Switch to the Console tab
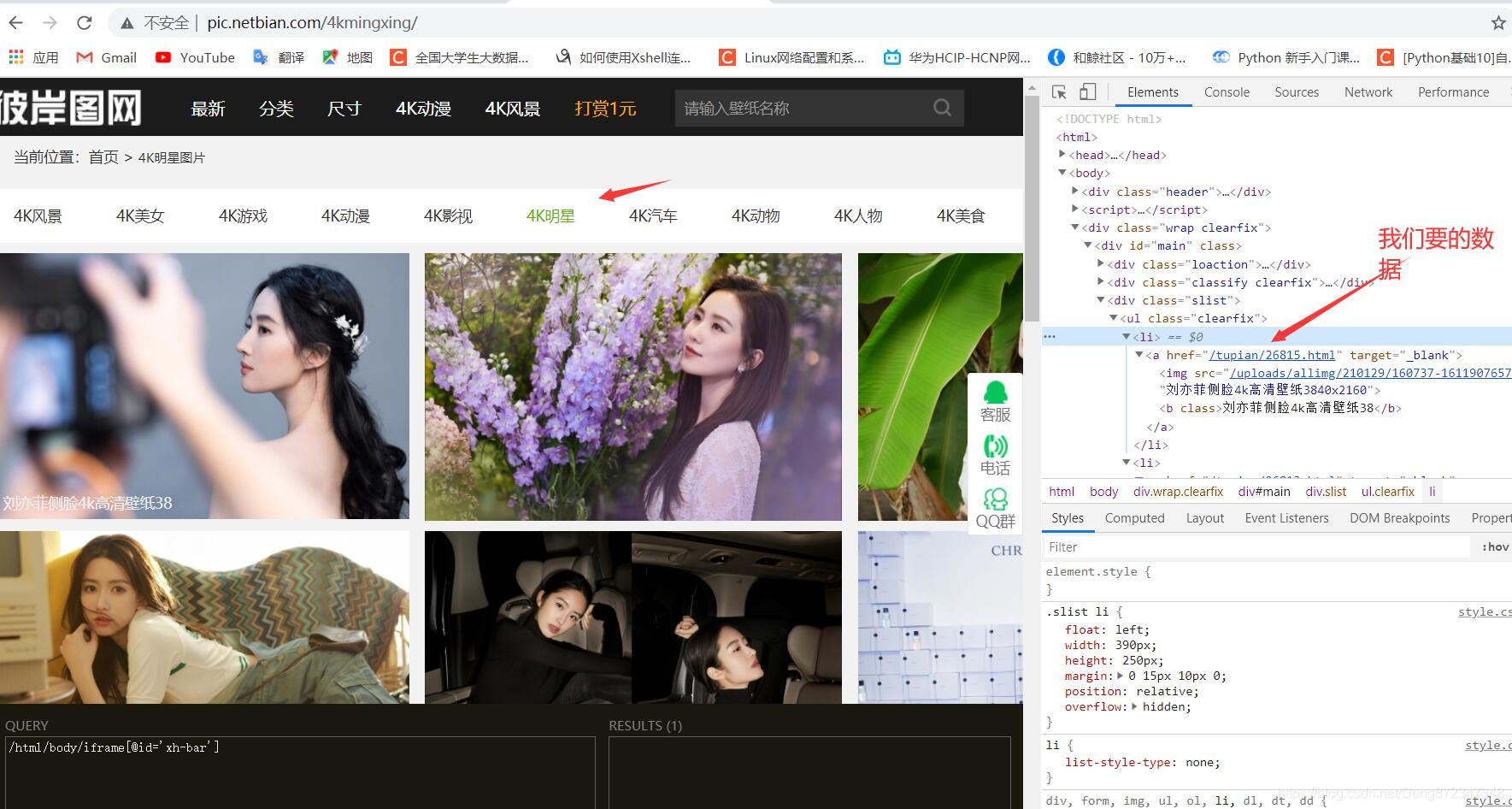Viewport: 1512px width, 809px height. point(1227,92)
